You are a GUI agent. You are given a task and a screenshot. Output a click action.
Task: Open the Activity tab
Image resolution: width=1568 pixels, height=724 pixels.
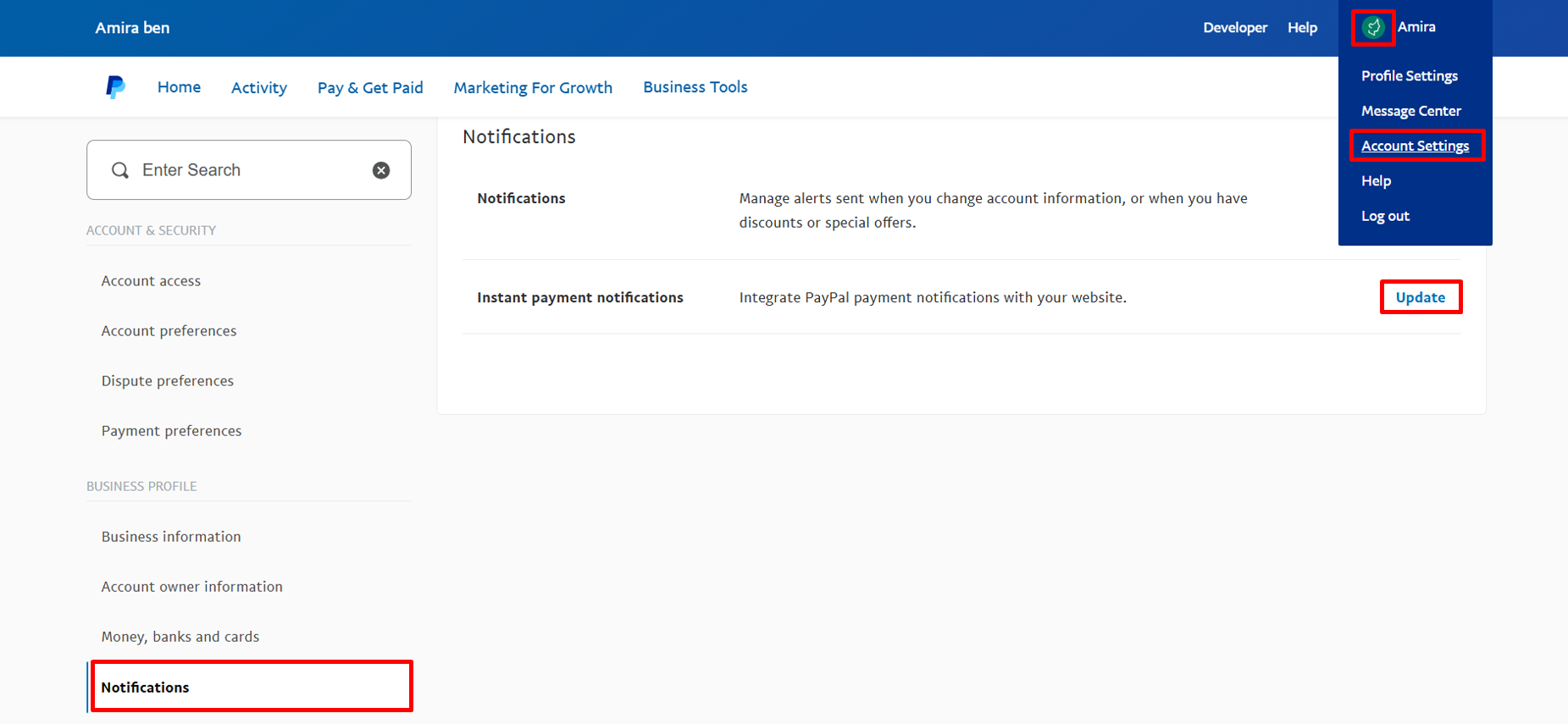click(x=259, y=87)
